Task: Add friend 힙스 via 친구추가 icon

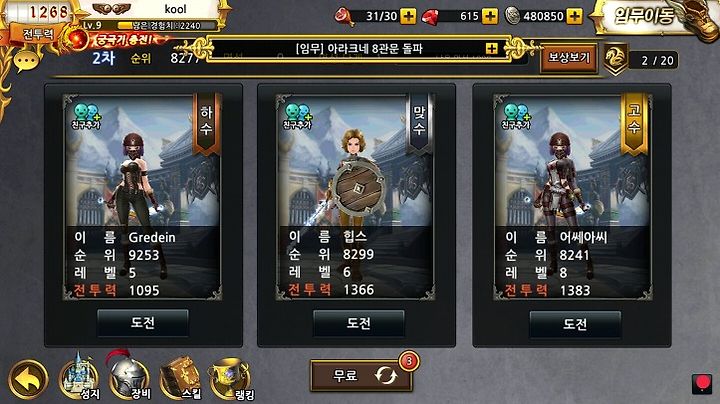Action: (298, 116)
